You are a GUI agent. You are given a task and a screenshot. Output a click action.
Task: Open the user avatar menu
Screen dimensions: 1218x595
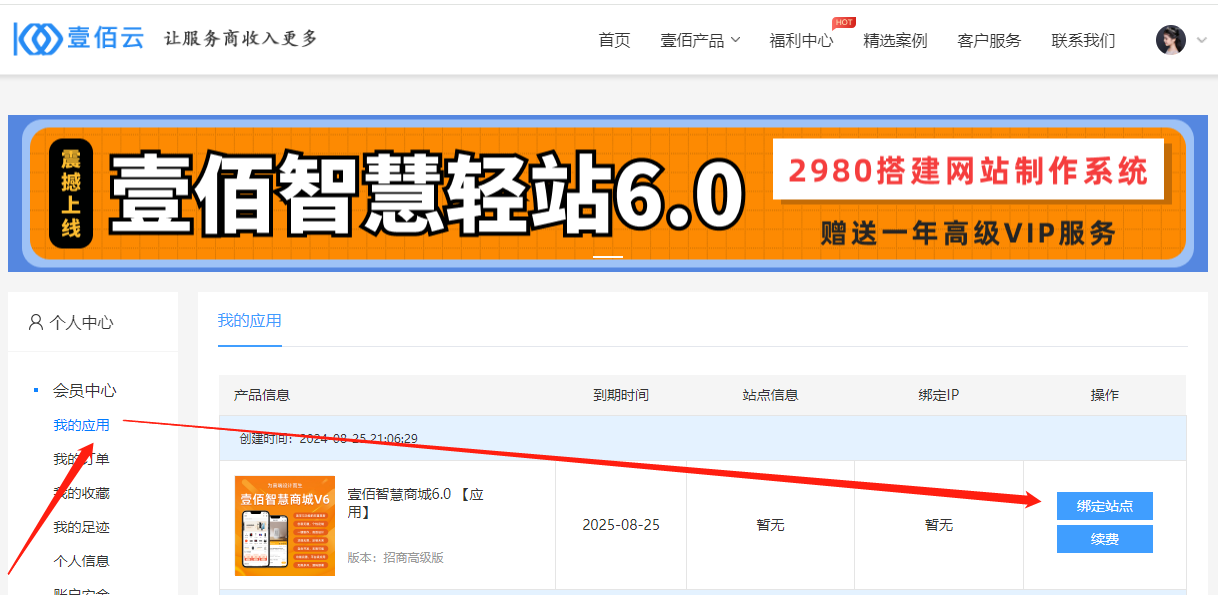click(x=1170, y=40)
